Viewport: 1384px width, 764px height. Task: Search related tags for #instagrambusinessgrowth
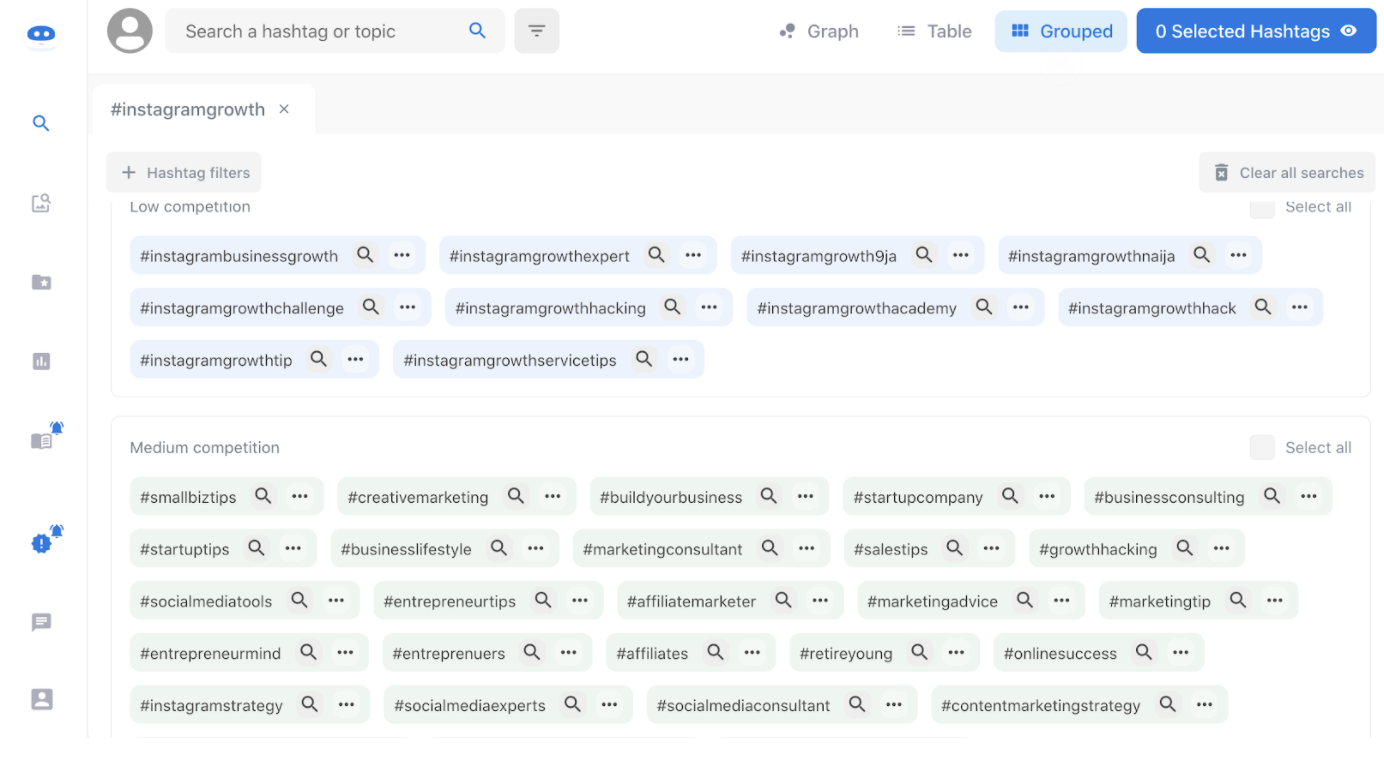365,255
